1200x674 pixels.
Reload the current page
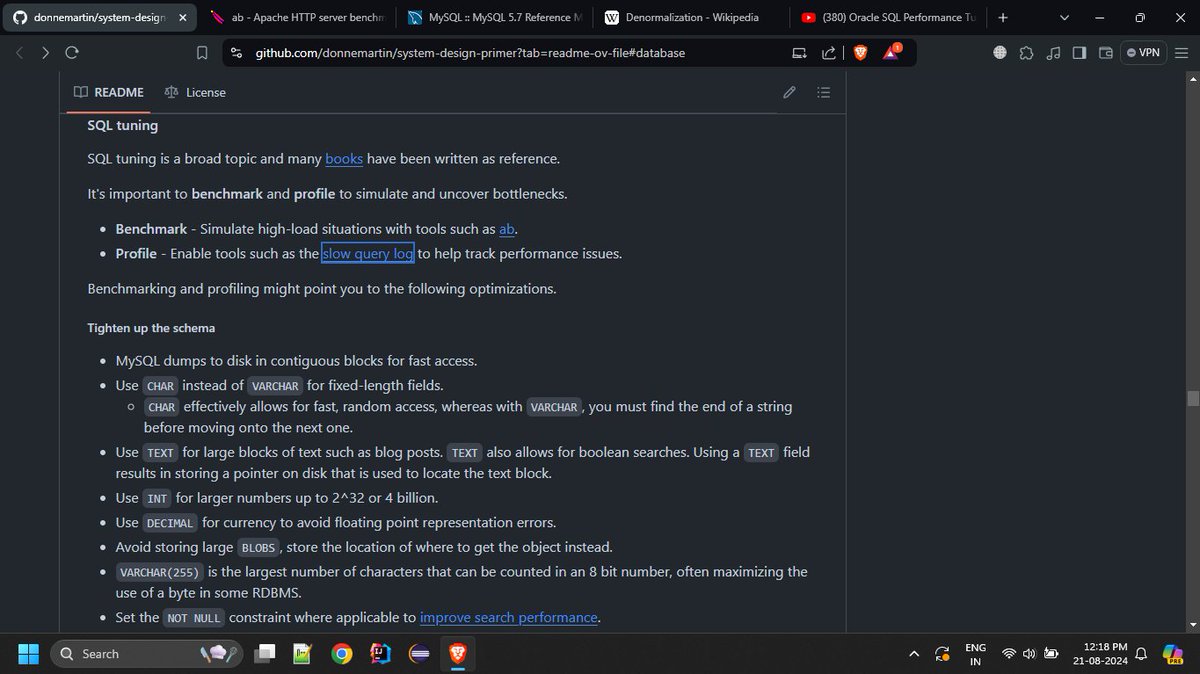coord(72,53)
